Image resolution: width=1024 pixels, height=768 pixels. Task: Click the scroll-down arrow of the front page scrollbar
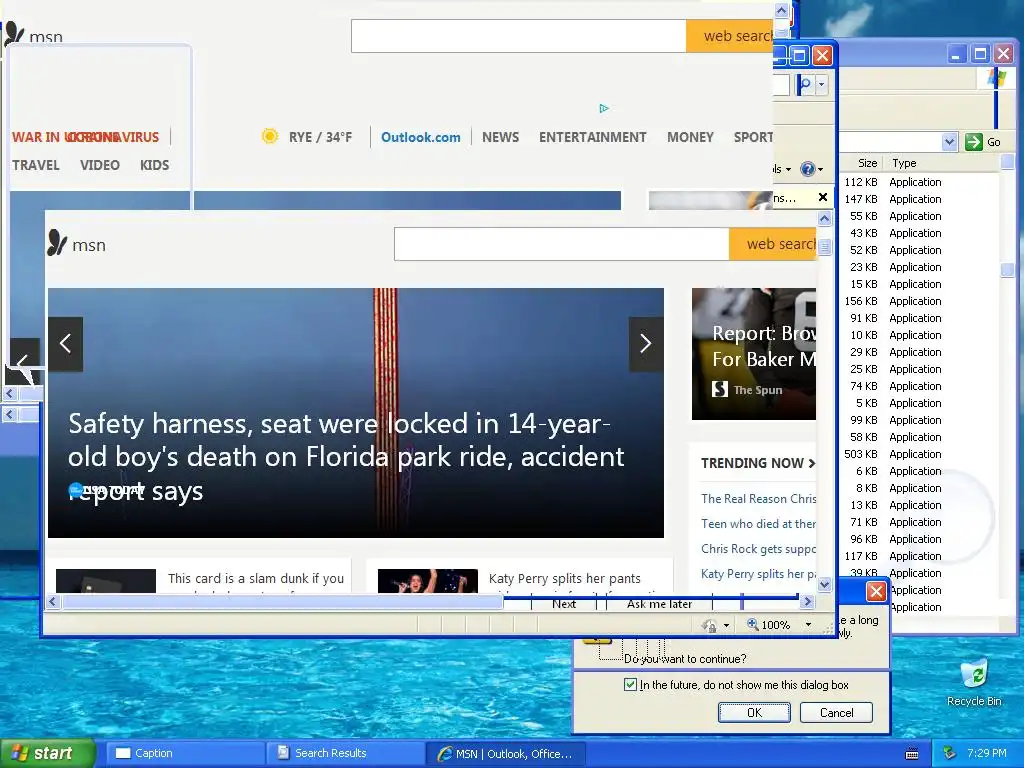point(825,584)
